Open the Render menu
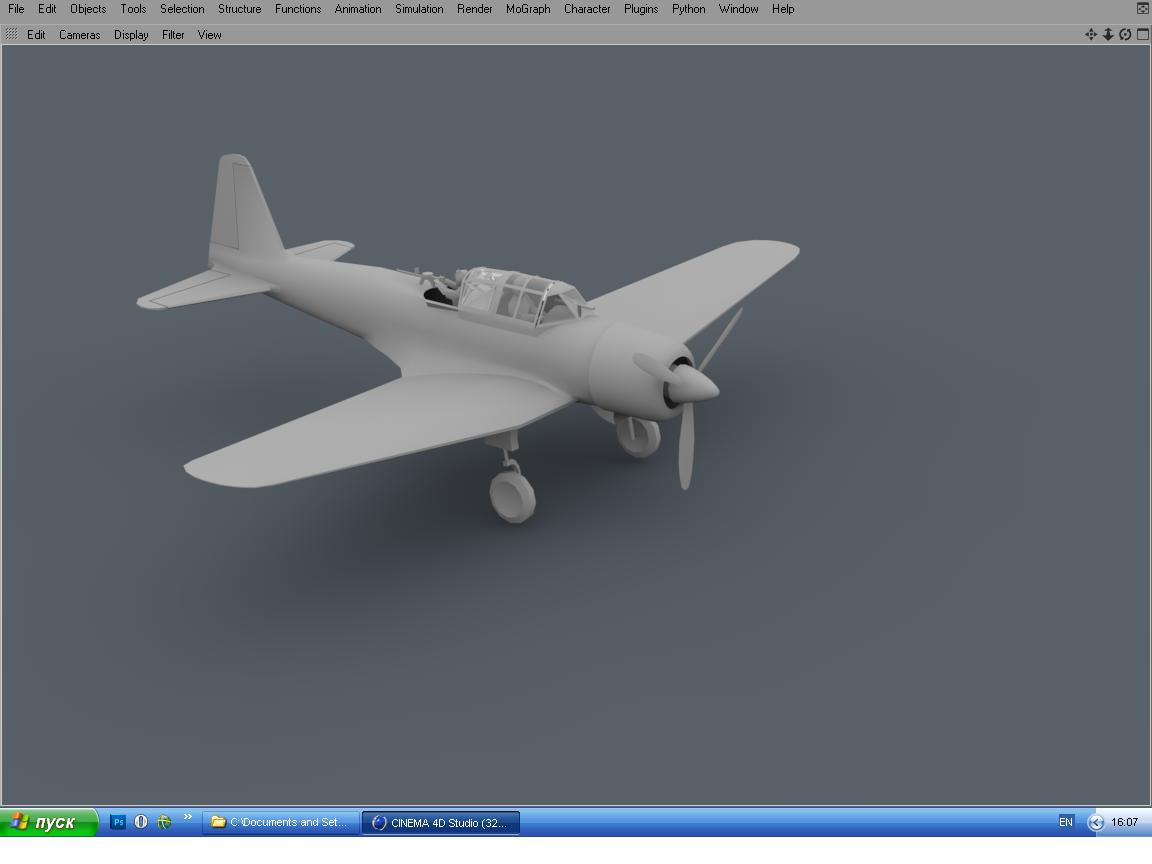The width and height of the screenshot is (1152, 864). click(475, 9)
